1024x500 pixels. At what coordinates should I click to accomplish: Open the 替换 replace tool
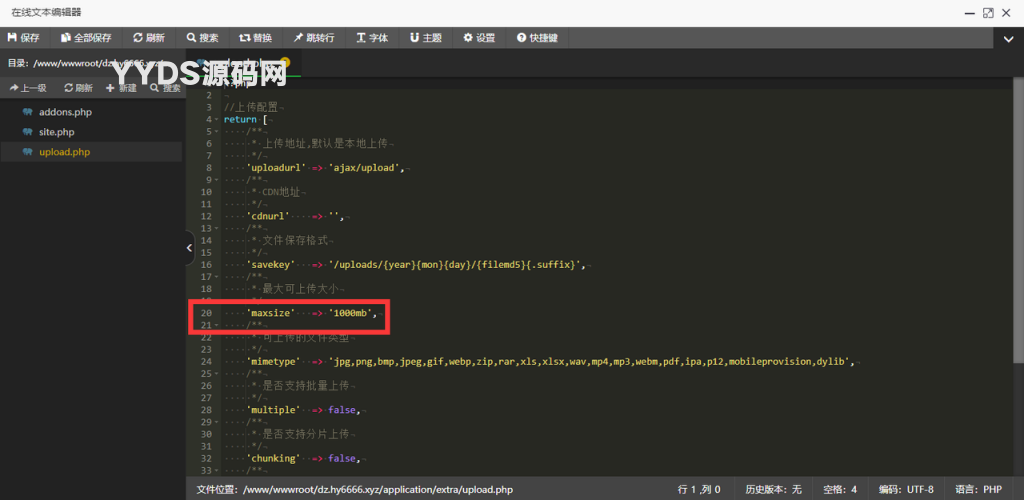[x=255, y=38]
